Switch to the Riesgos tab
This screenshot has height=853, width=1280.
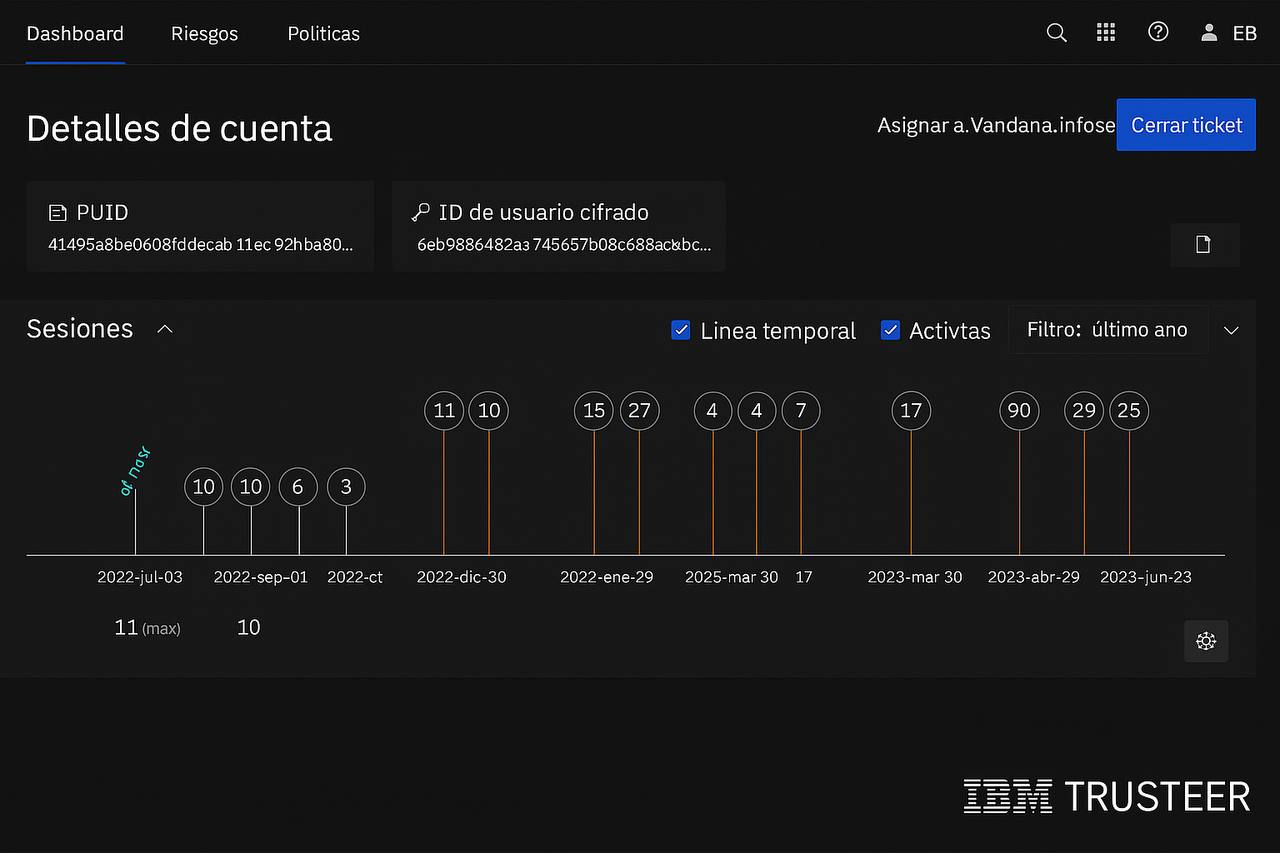(x=204, y=33)
